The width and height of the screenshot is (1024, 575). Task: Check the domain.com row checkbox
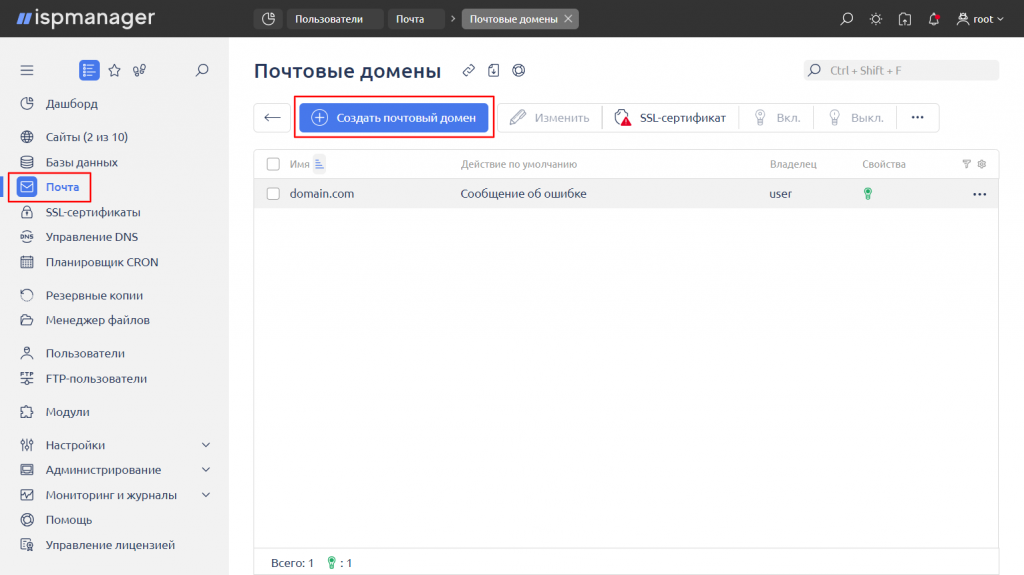273,194
